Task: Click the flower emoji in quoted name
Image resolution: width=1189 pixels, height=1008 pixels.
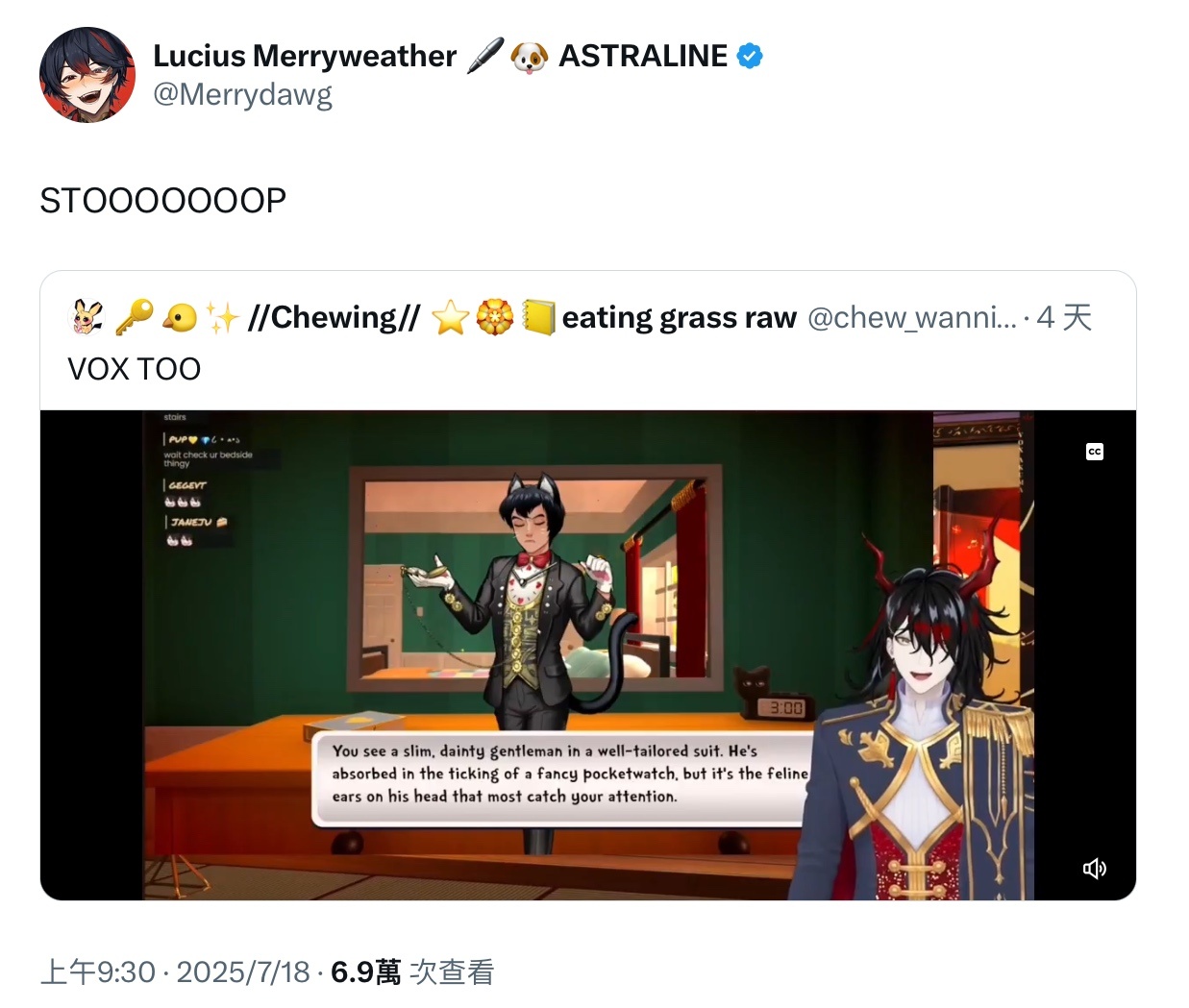Action: click(x=495, y=317)
